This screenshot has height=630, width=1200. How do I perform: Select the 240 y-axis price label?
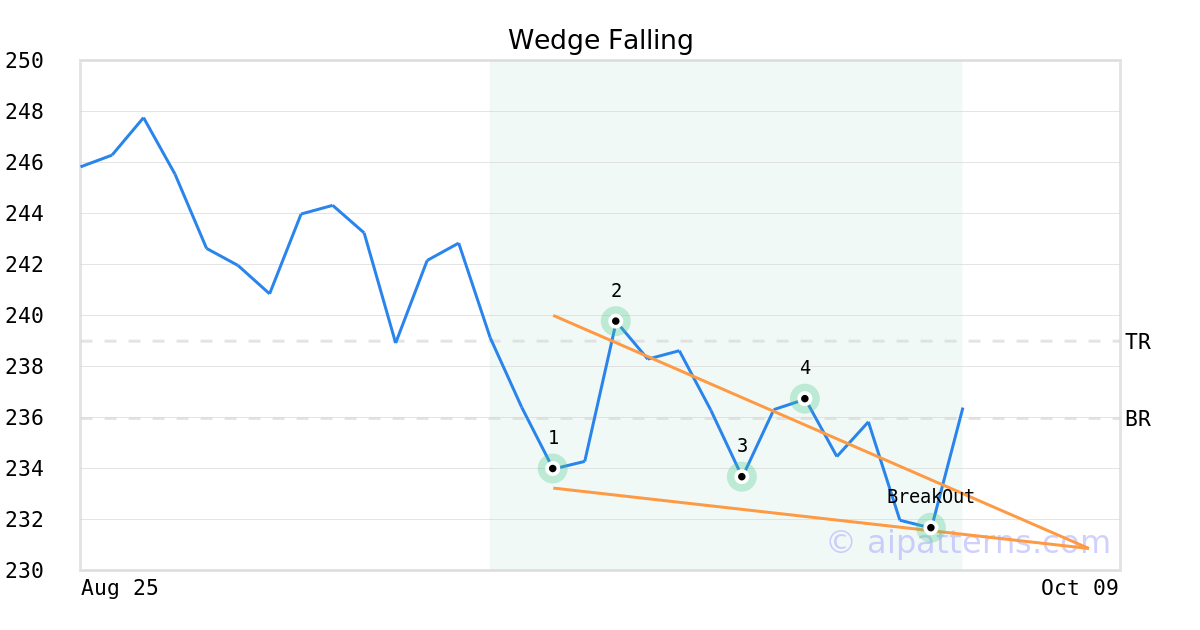[24, 316]
